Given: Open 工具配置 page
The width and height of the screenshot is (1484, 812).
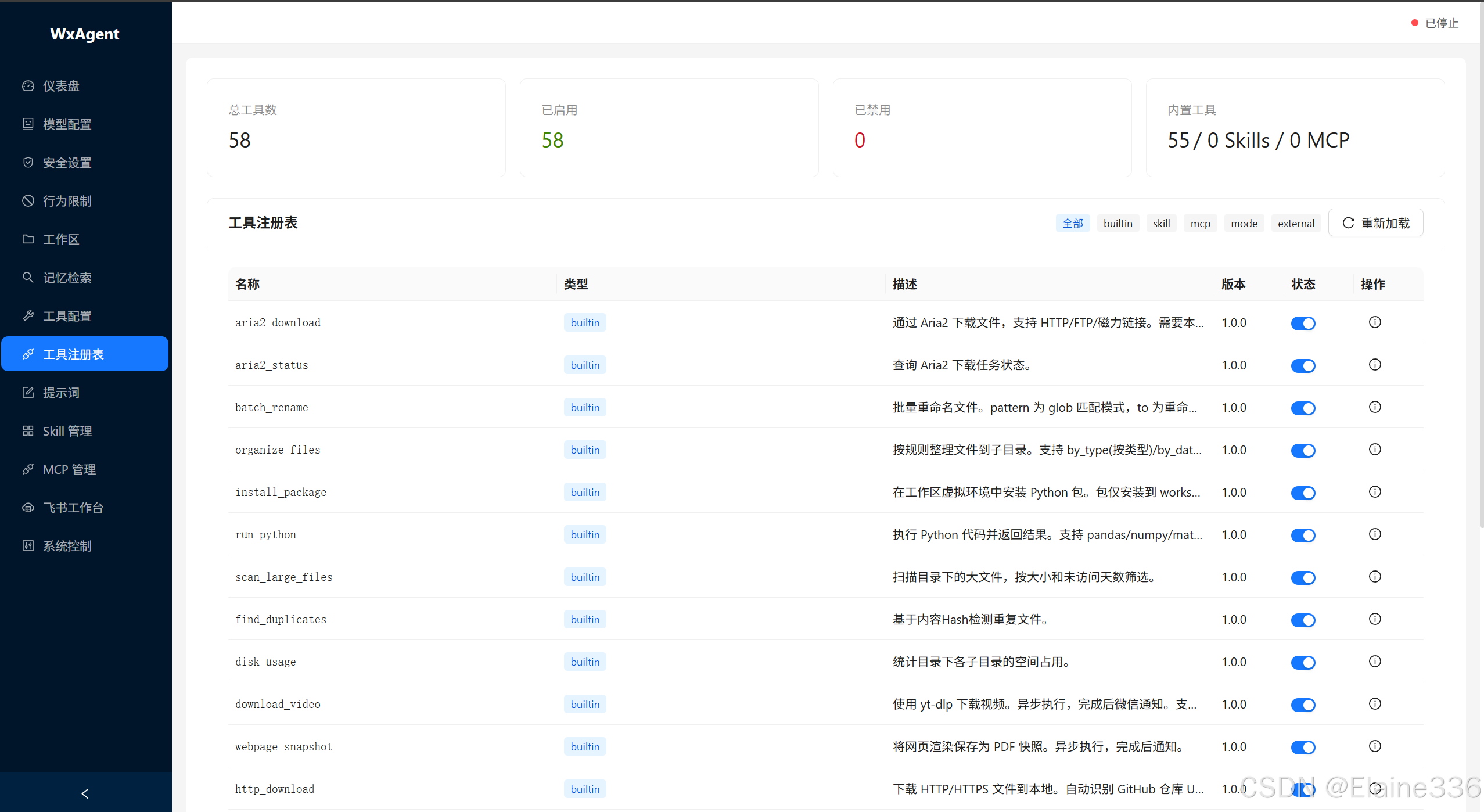Looking at the screenshot, I should click(85, 316).
